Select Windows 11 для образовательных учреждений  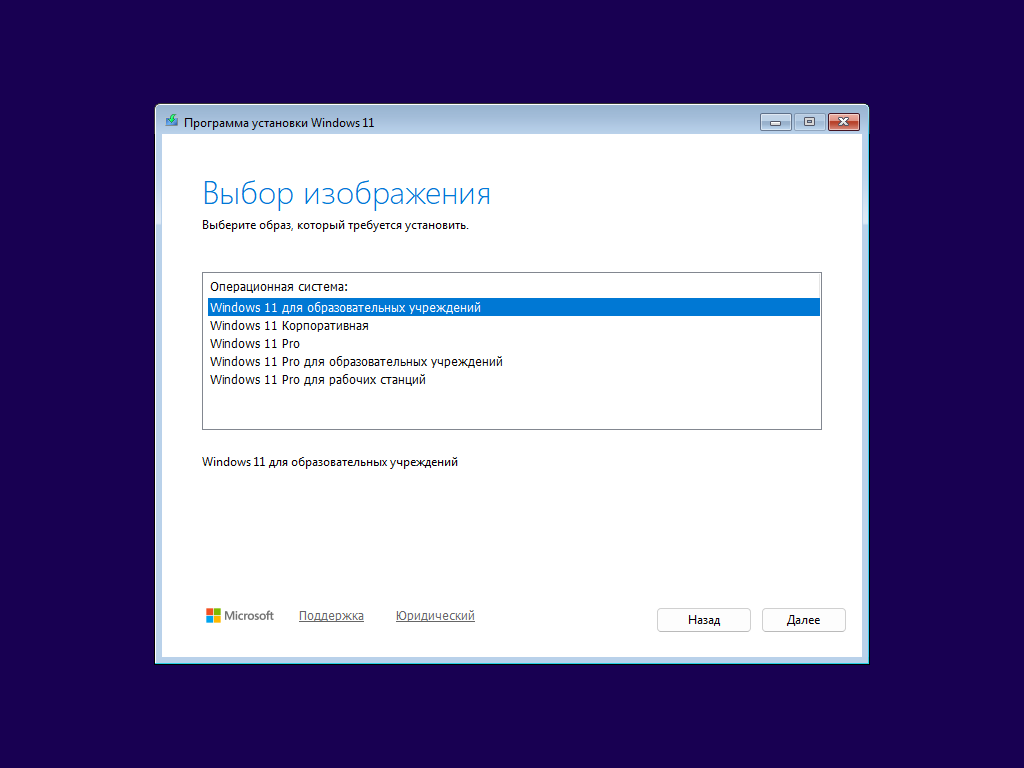click(513, 308)
